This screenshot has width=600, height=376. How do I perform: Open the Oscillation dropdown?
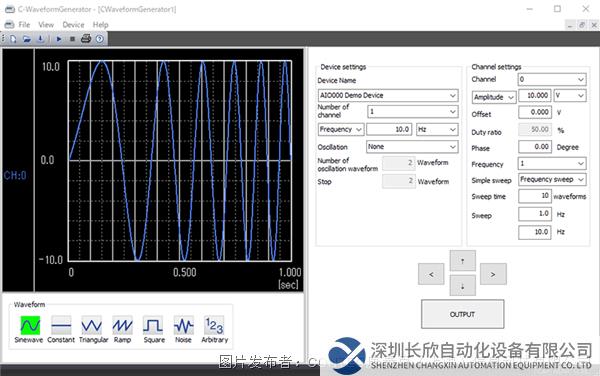[x=412, y=147]
